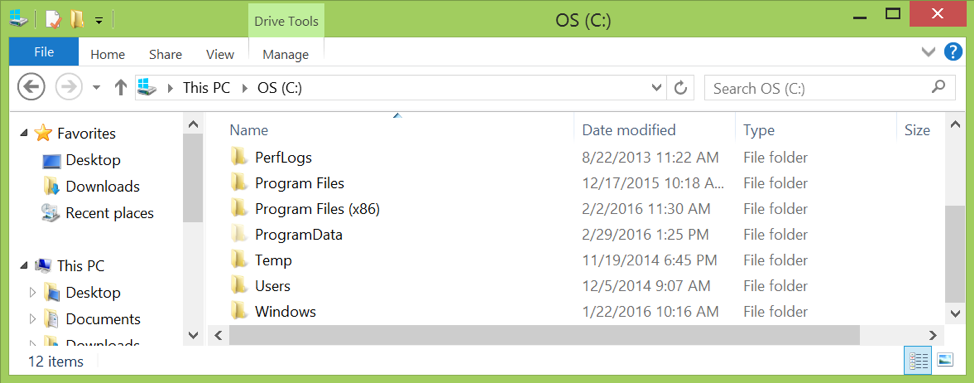Switch to Details view icon

click(918, 360)
